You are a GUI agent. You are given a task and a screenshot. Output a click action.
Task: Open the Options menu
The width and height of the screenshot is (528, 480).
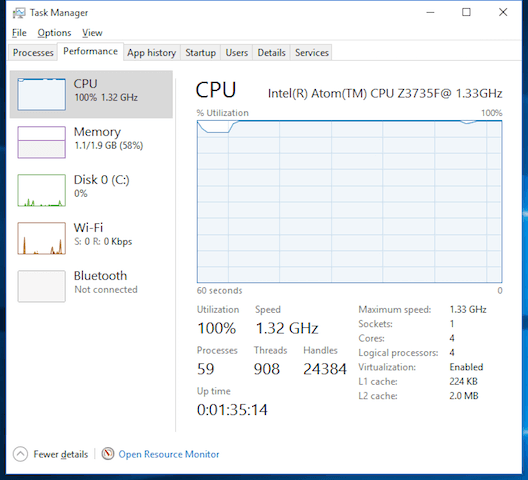pyautogui.click(x=54, y=33)
